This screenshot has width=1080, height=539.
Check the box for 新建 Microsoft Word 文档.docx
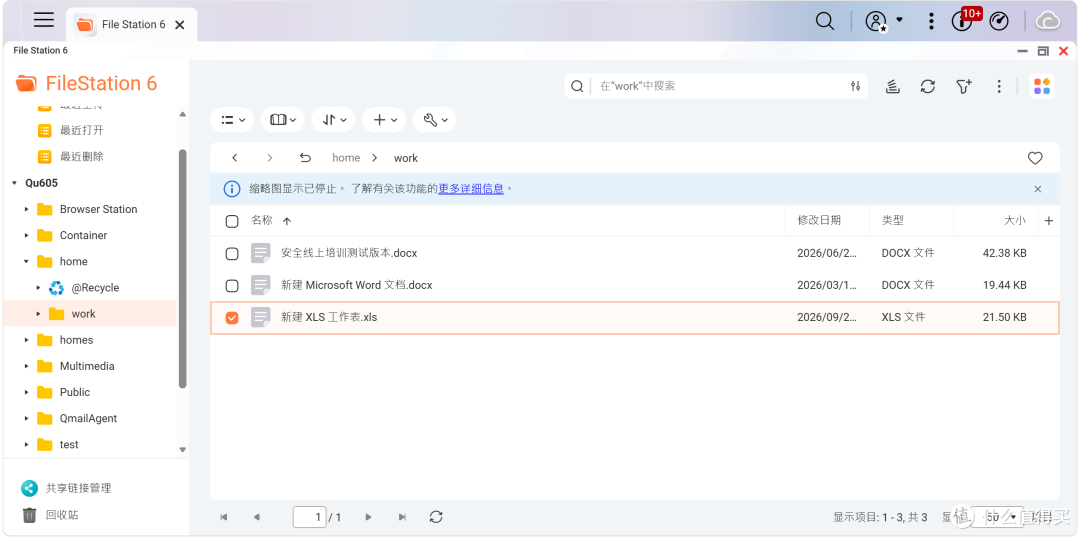232,286
